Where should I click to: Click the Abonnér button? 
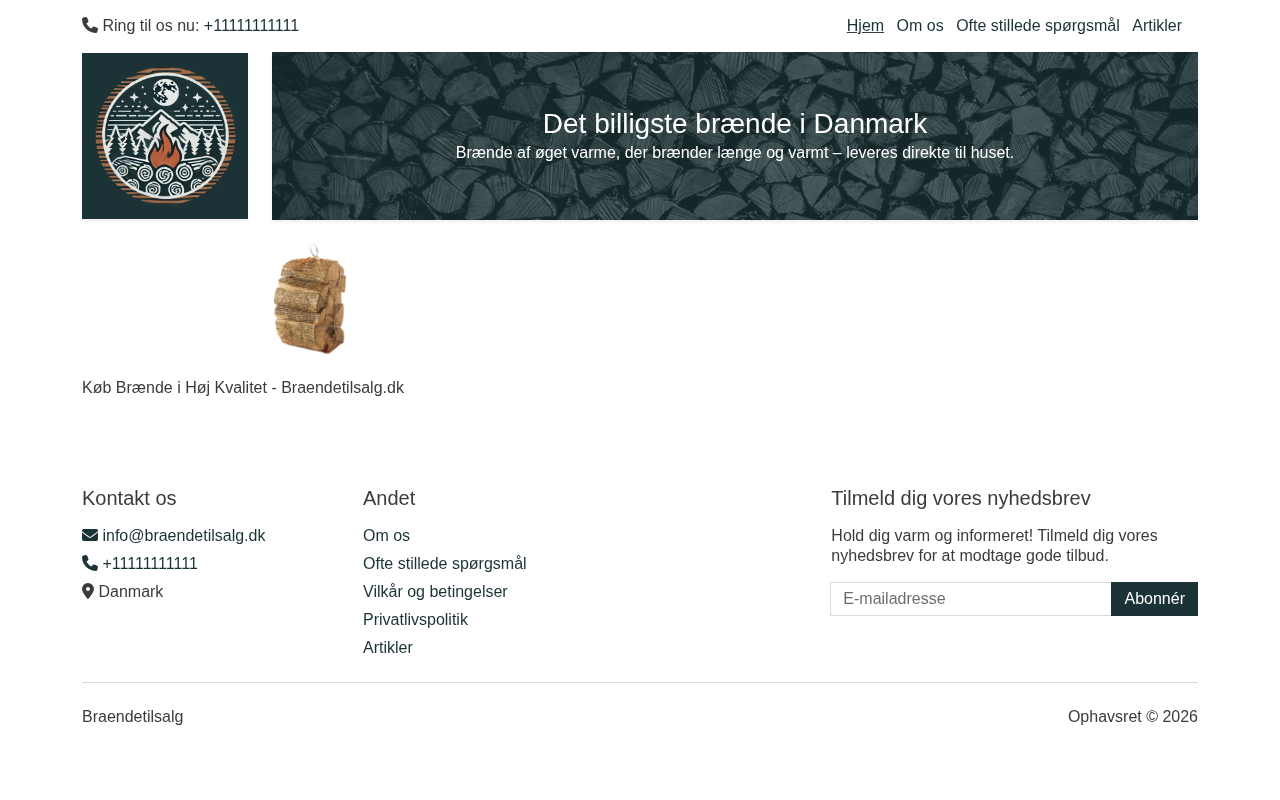[1154, 599]
